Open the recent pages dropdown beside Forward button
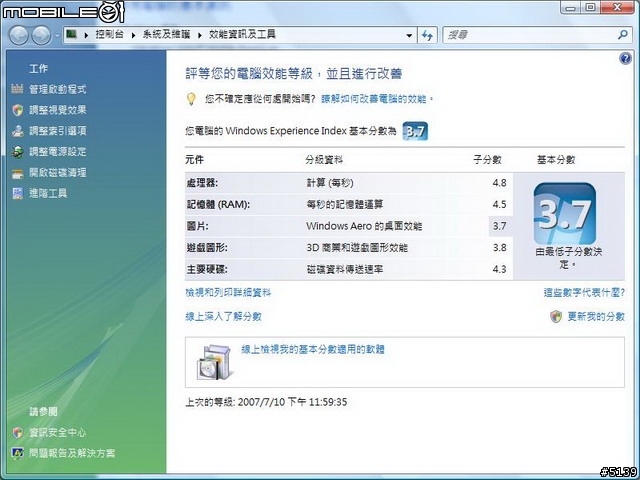Image resolution: width=640 pixels, height=480 pixels. click(57, 36)
